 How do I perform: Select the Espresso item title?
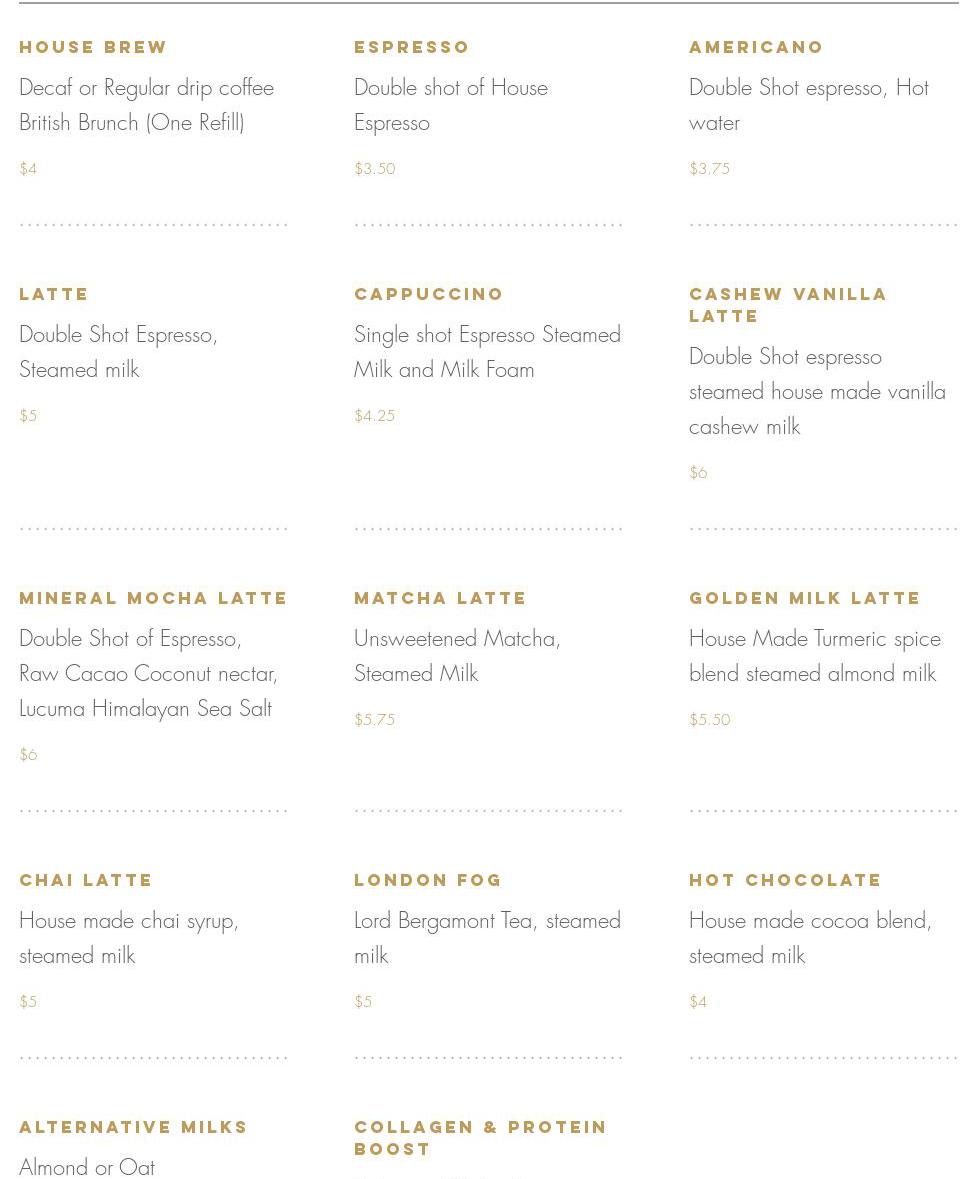click(x=411, y=47)
